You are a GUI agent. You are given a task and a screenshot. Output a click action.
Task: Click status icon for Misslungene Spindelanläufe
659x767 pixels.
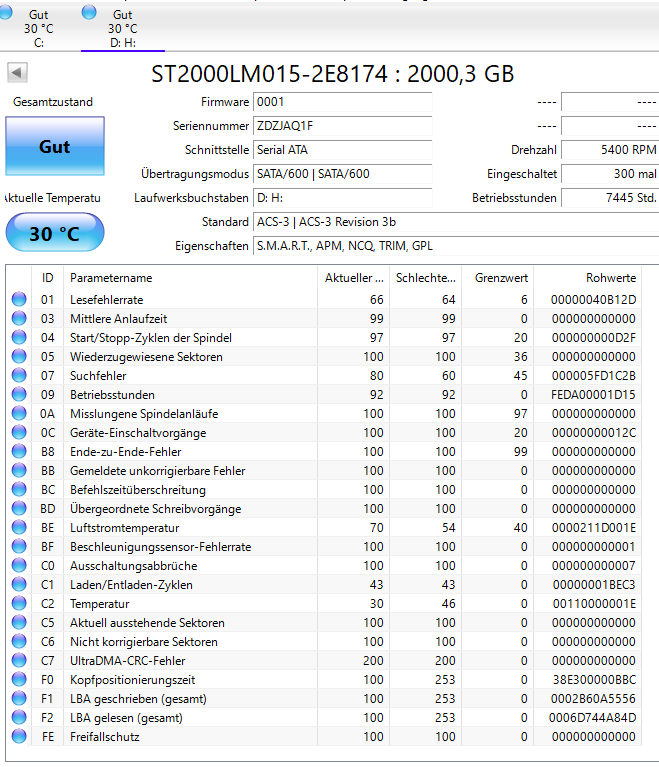tap(19, 413)
